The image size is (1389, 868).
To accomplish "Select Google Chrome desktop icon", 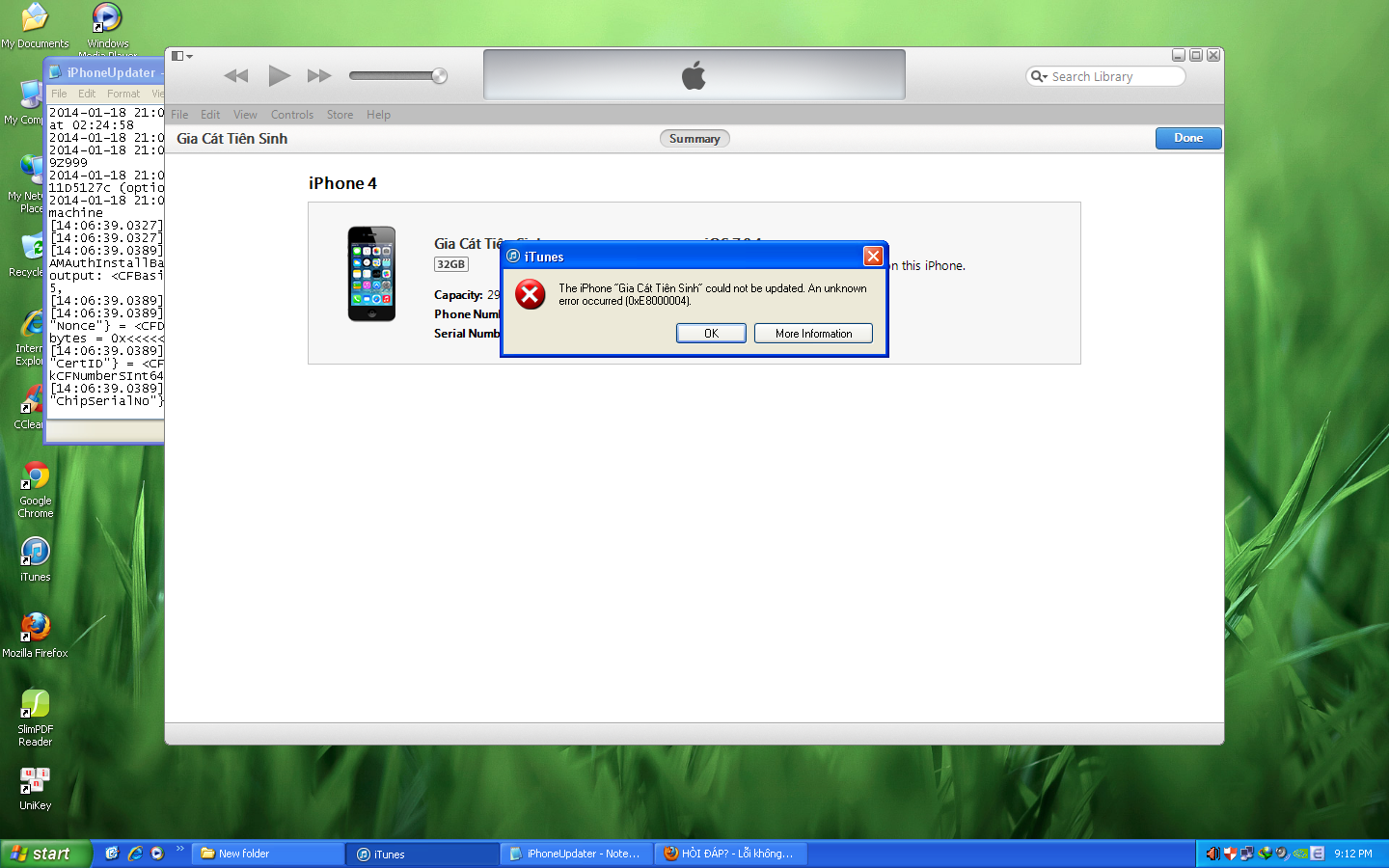I will 36,489.
